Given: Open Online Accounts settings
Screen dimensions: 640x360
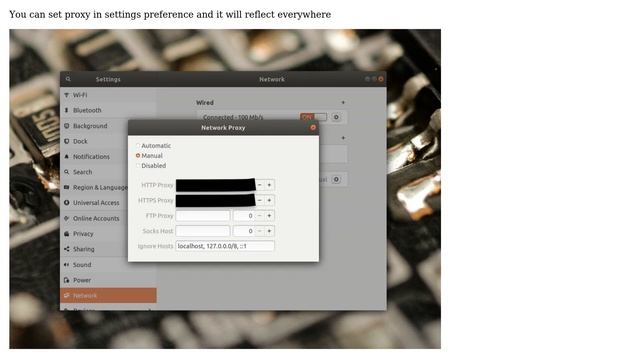Looking at the screenshot, I should point(94,218).
